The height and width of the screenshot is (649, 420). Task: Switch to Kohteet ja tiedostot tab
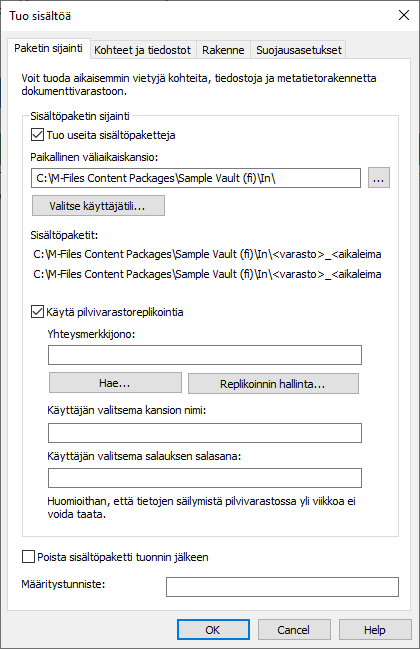point(142,50)
